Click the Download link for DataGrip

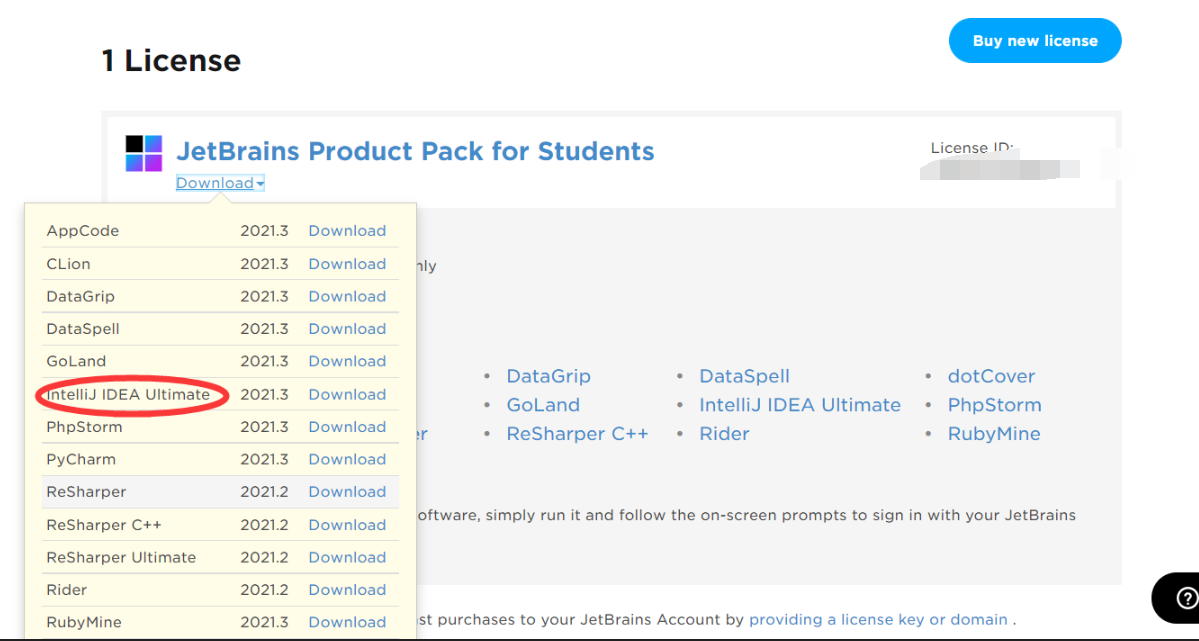coord(347,296)
